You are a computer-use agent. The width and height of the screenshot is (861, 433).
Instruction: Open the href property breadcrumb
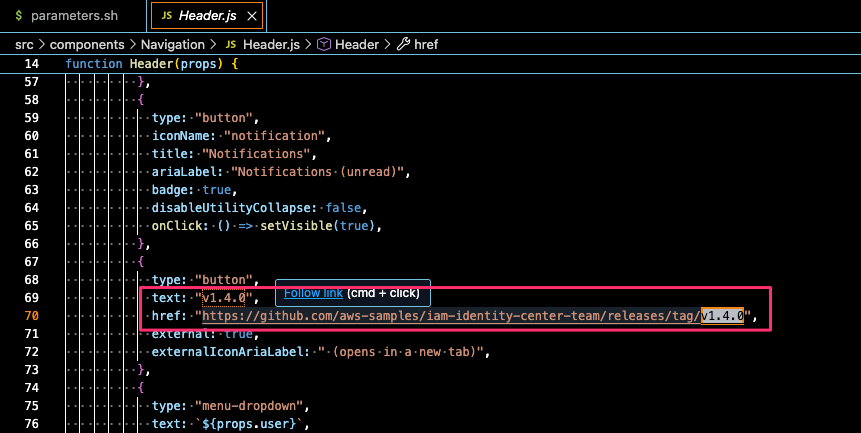[x=425, y=45]
